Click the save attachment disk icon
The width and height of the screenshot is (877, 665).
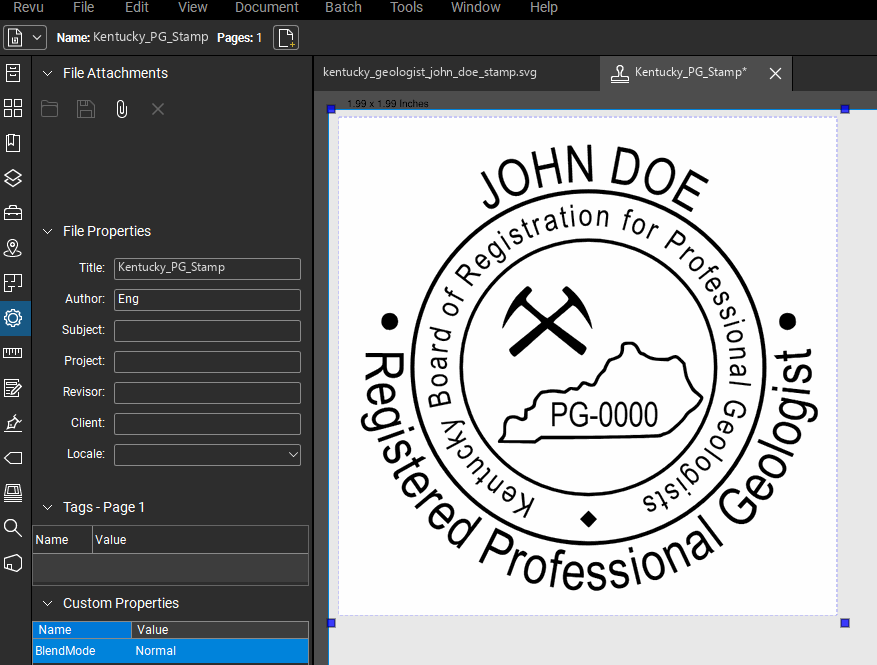click(86, 109)
